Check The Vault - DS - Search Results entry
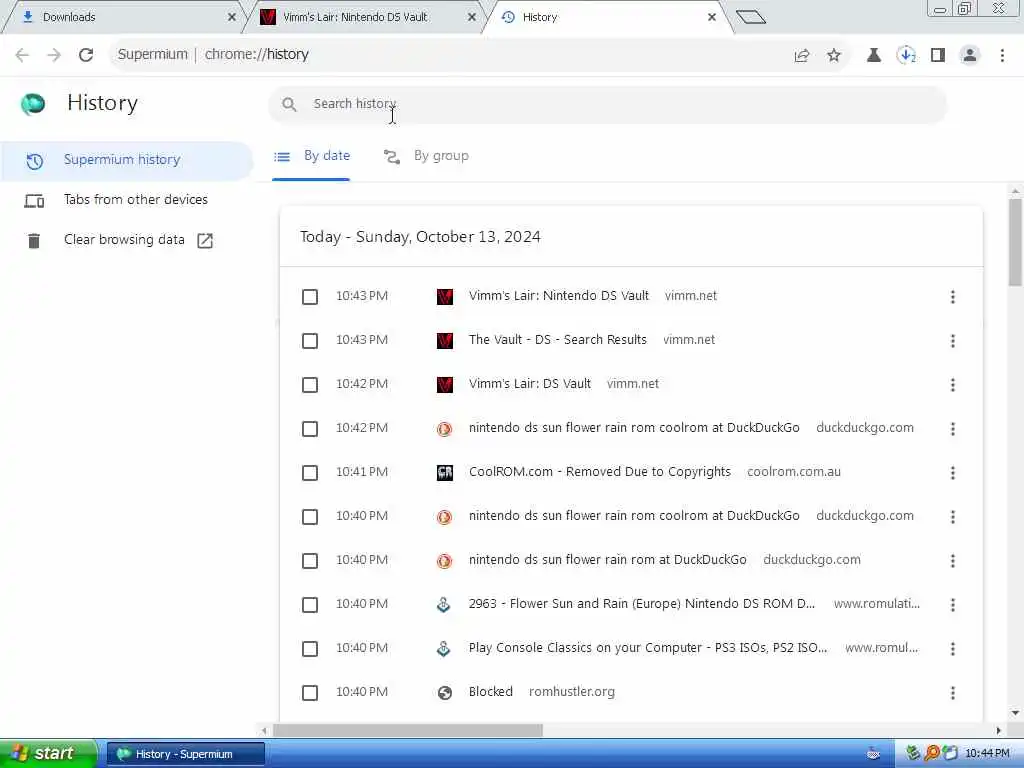1024x768 pixels. pos(310,341)
